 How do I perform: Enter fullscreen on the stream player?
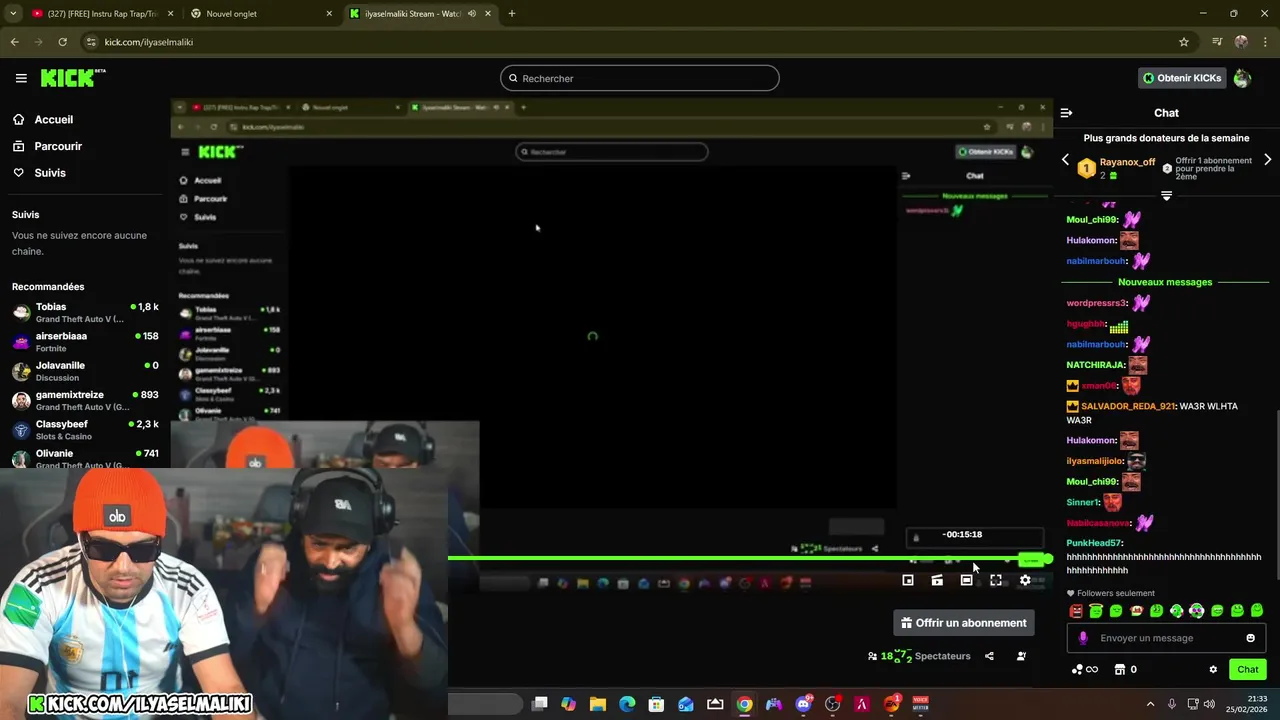tap(996, 580)
